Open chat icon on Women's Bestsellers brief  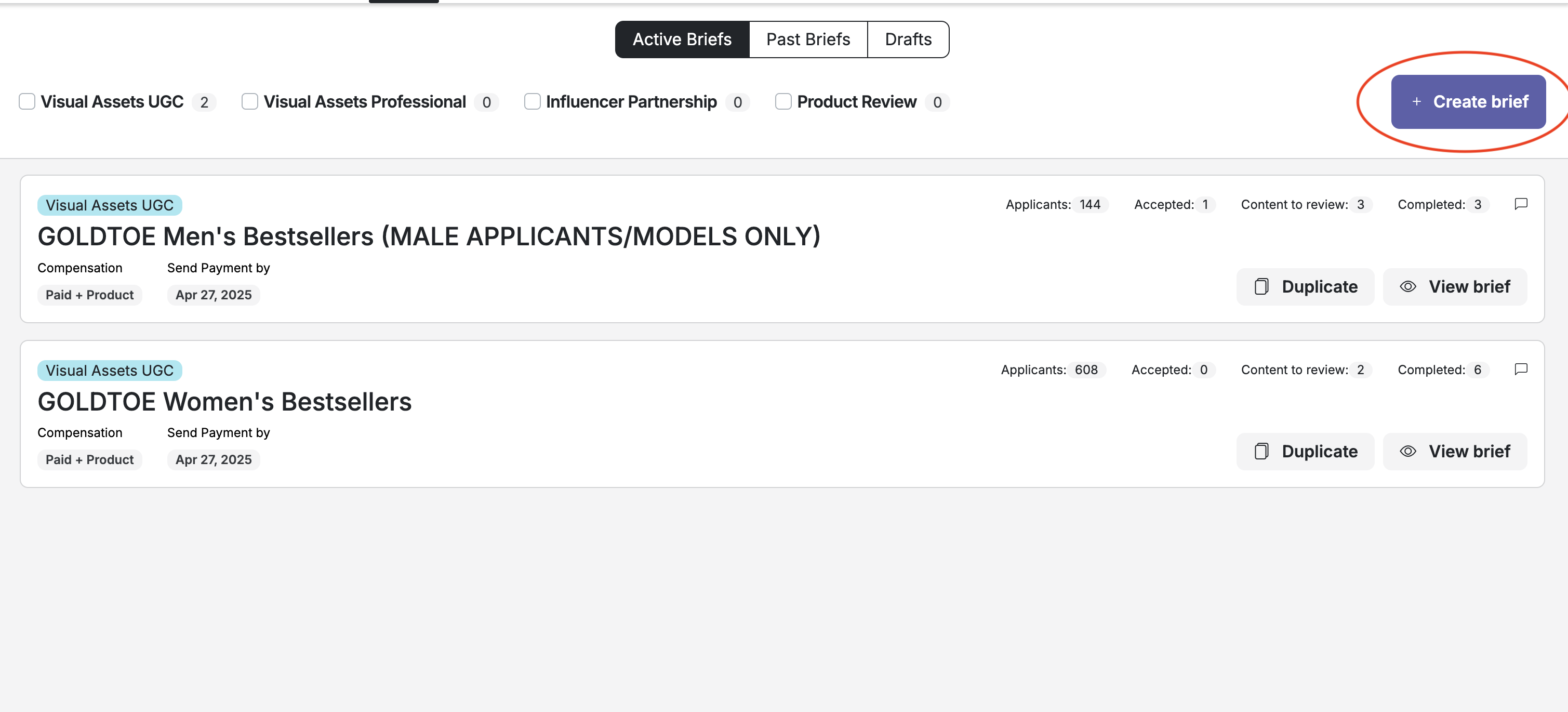pyautogui.click(x=1521, y=369)
